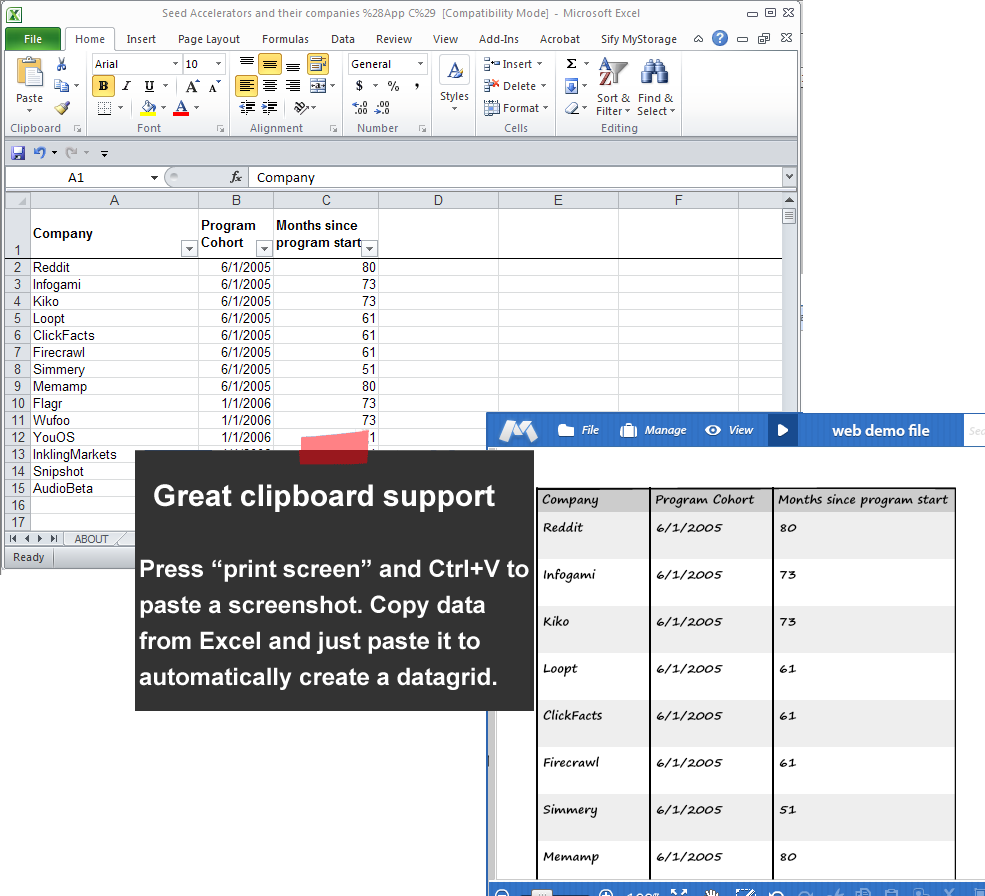This screenshot has width=985, height=896.
Task: Click the Increase Decimal icon
Action: 360,108
